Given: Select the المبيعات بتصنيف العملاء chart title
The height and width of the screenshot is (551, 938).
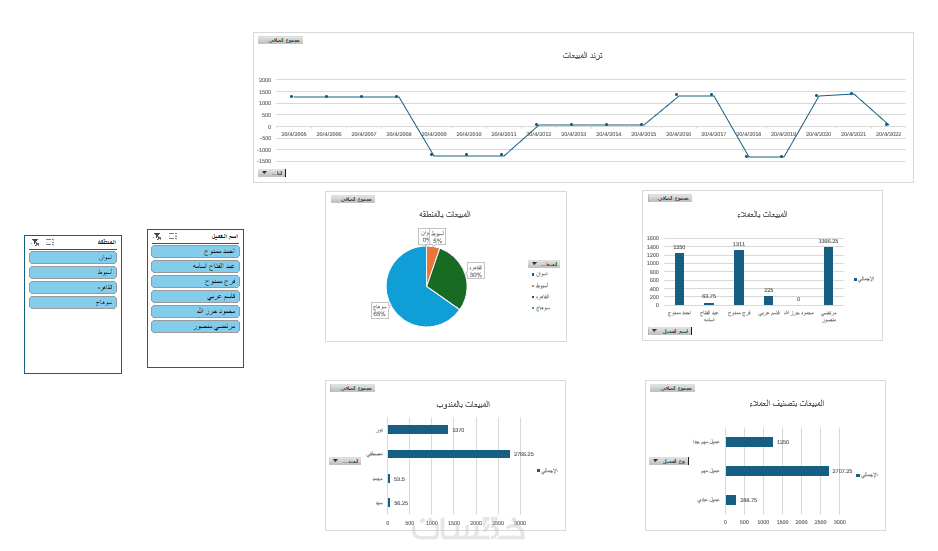Looking at the screenshot, I should (x=787, y=403).
